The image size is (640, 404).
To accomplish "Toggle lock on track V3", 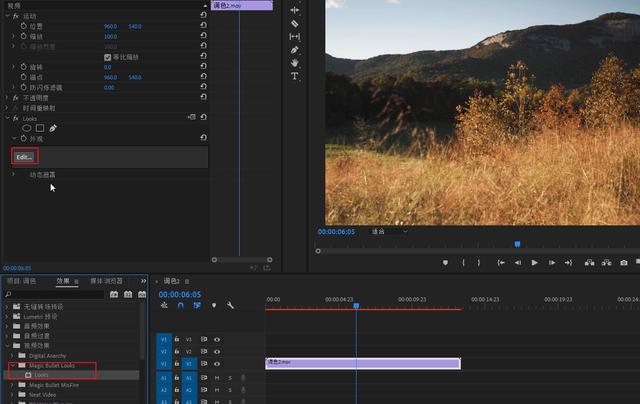I will 177,339.
